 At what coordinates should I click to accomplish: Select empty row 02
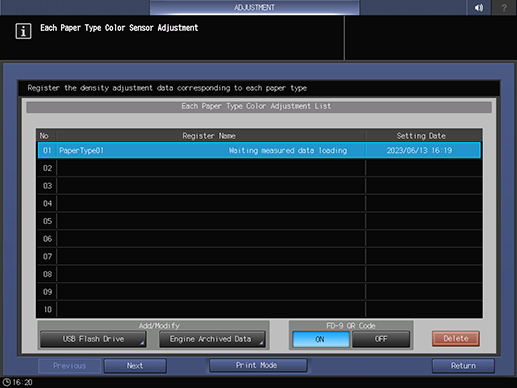click(259, 168)
